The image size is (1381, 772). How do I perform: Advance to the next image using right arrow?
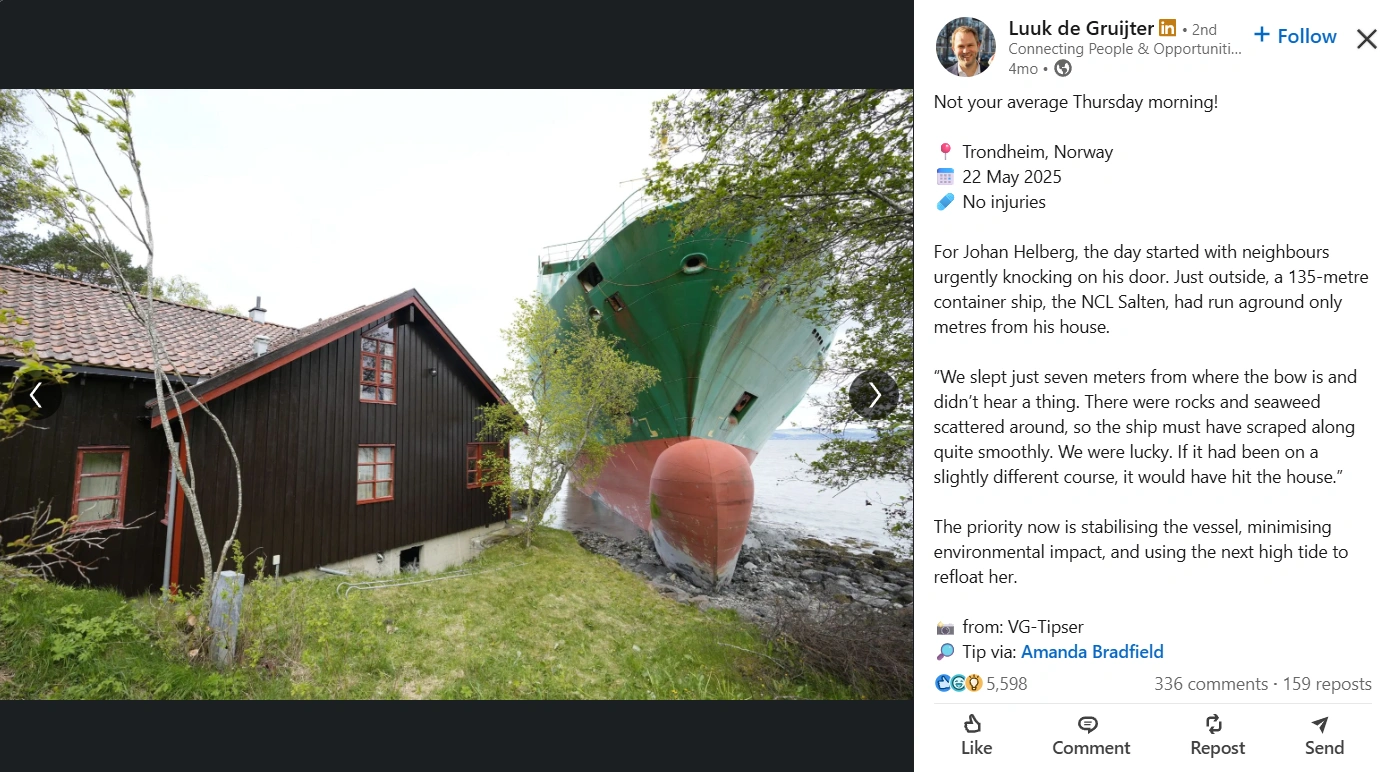[x=874, y=395]
